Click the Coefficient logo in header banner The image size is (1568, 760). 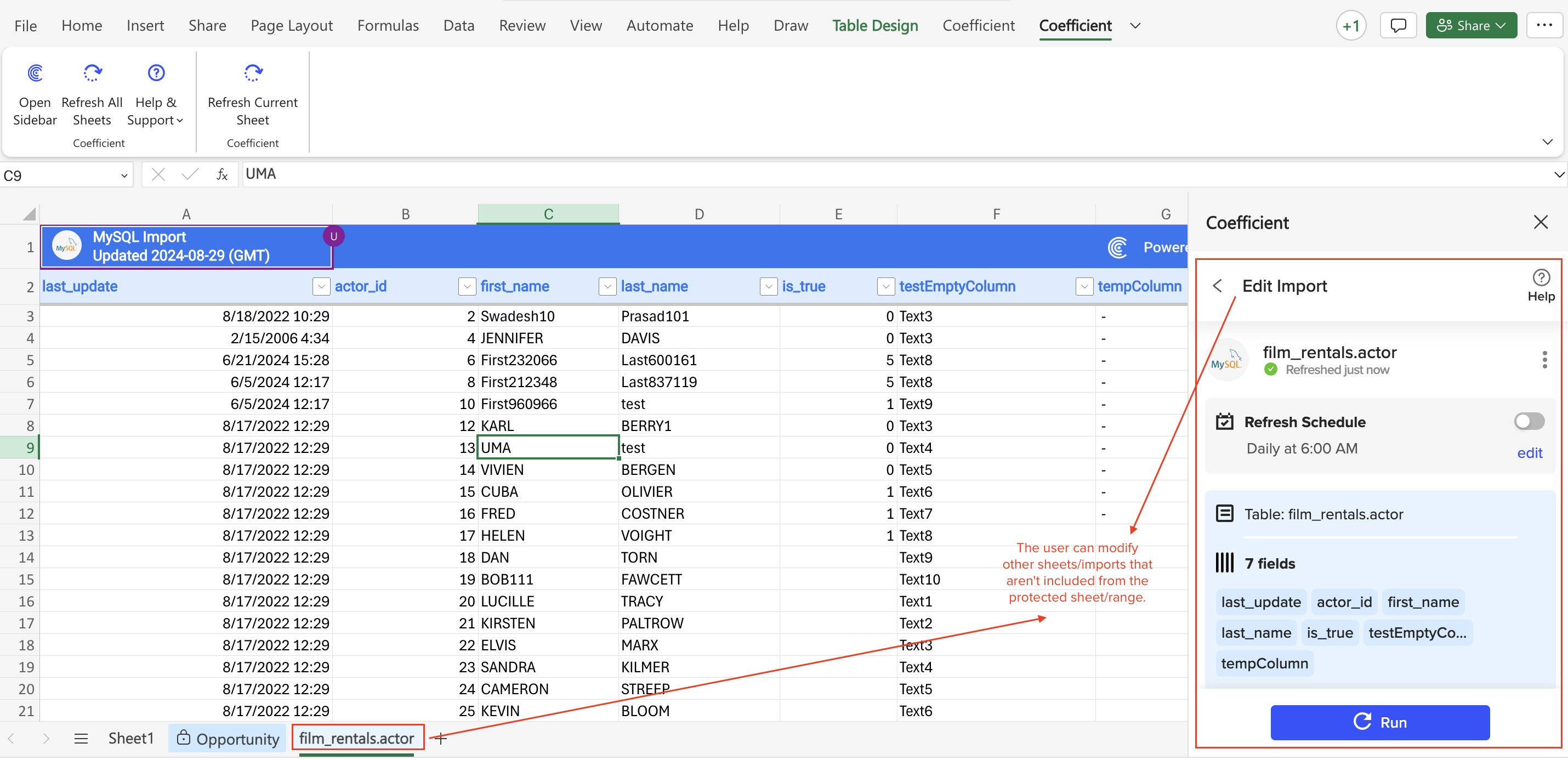tap(1117, 247)
